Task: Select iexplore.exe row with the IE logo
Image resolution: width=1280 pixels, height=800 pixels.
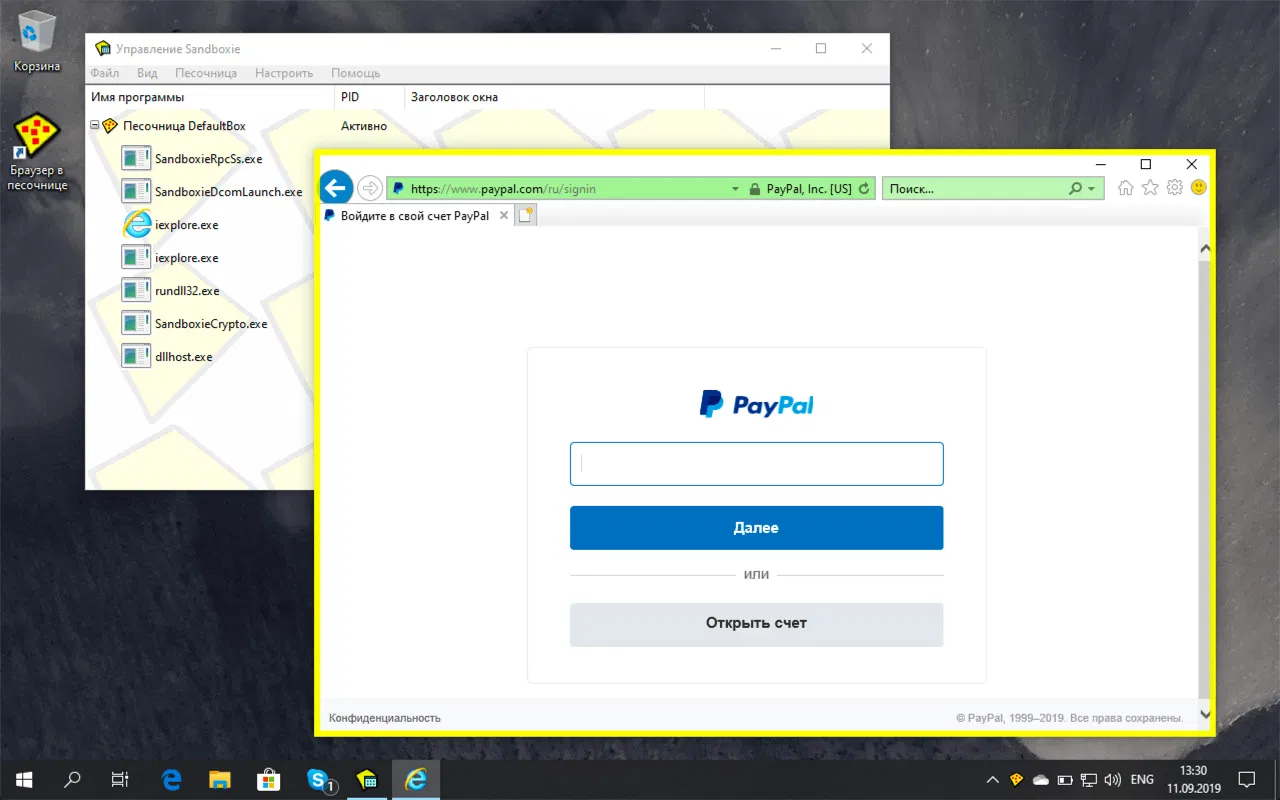Action: 186,225
